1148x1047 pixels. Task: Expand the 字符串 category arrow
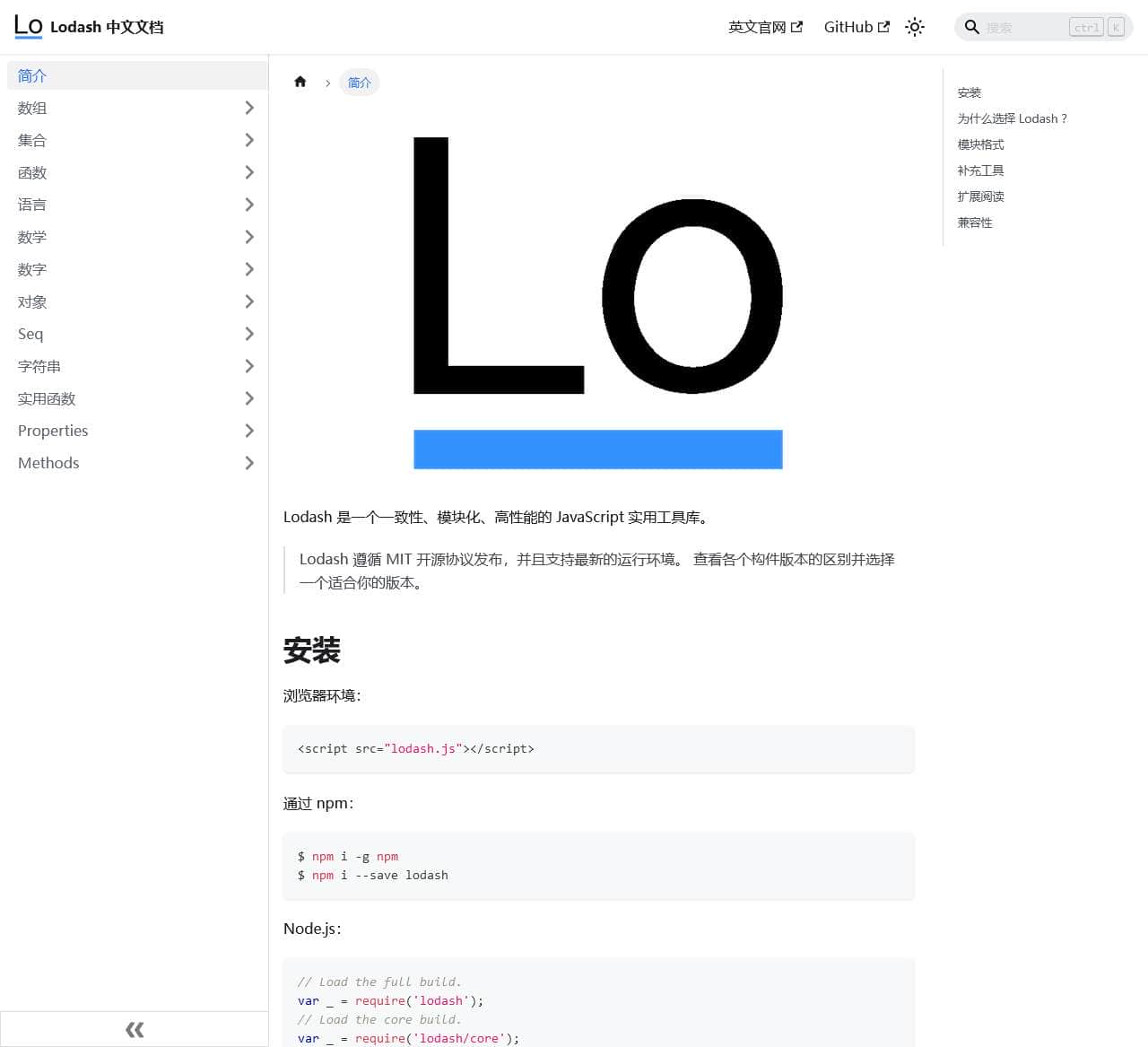coord(249,366)
